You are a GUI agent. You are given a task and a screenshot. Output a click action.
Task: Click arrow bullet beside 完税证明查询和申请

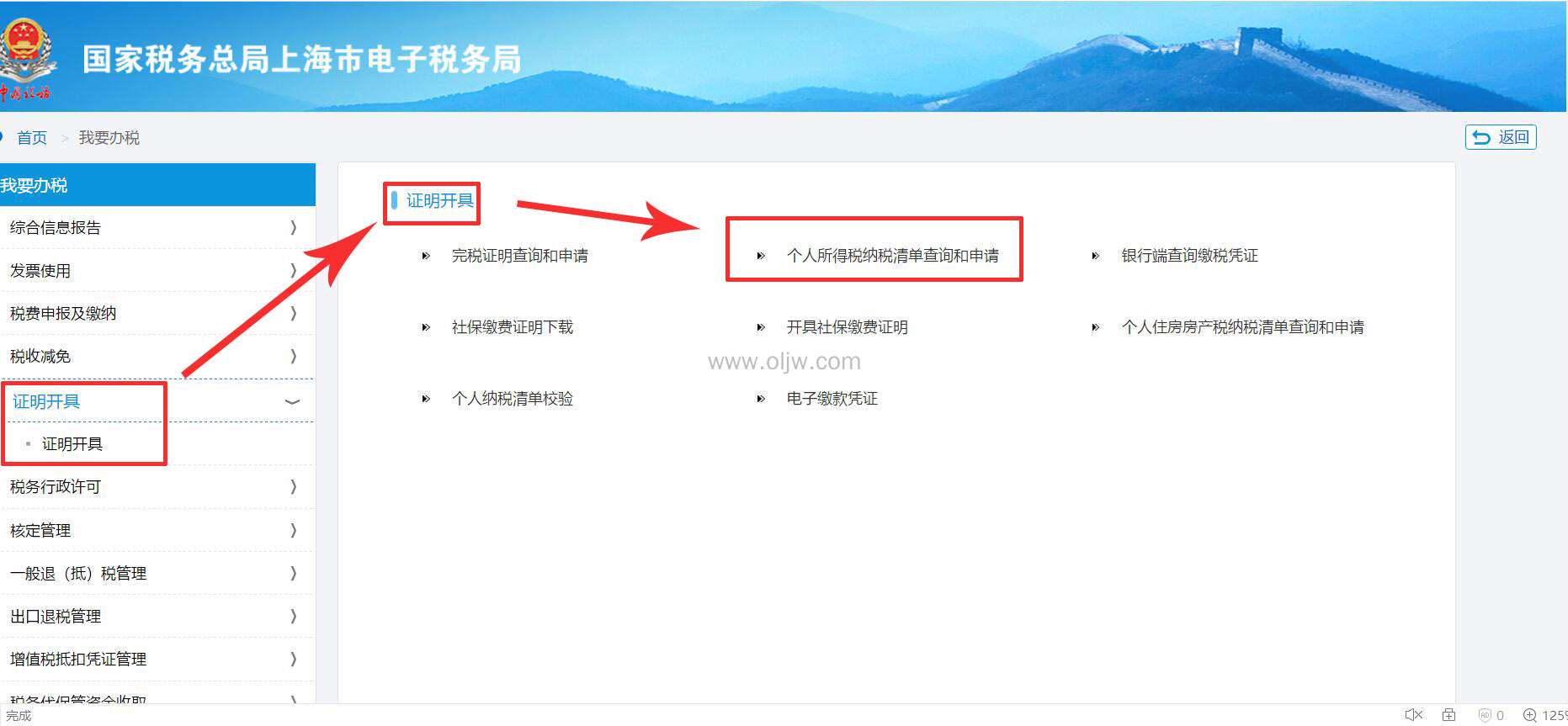point(426,256)
